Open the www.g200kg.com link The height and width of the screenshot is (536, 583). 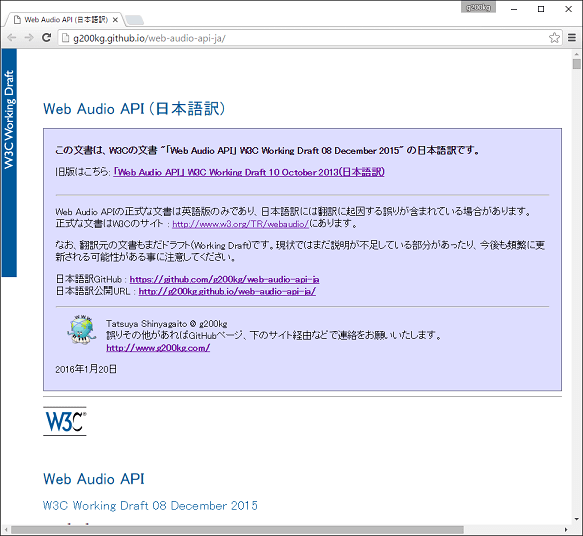pyautogui.click(x=158, y=348)
